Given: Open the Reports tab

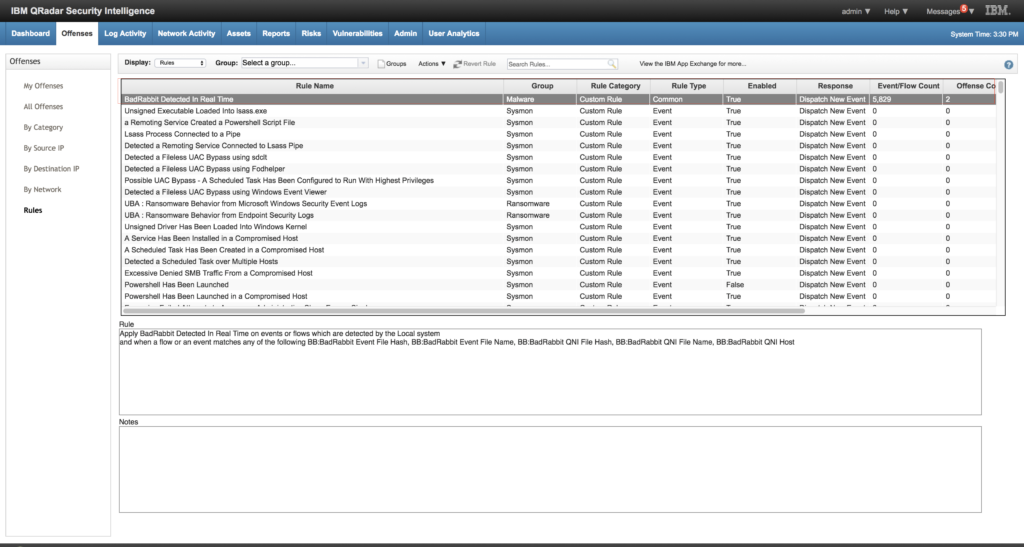Looking at the screenshot, I should (x=276, y=33).
